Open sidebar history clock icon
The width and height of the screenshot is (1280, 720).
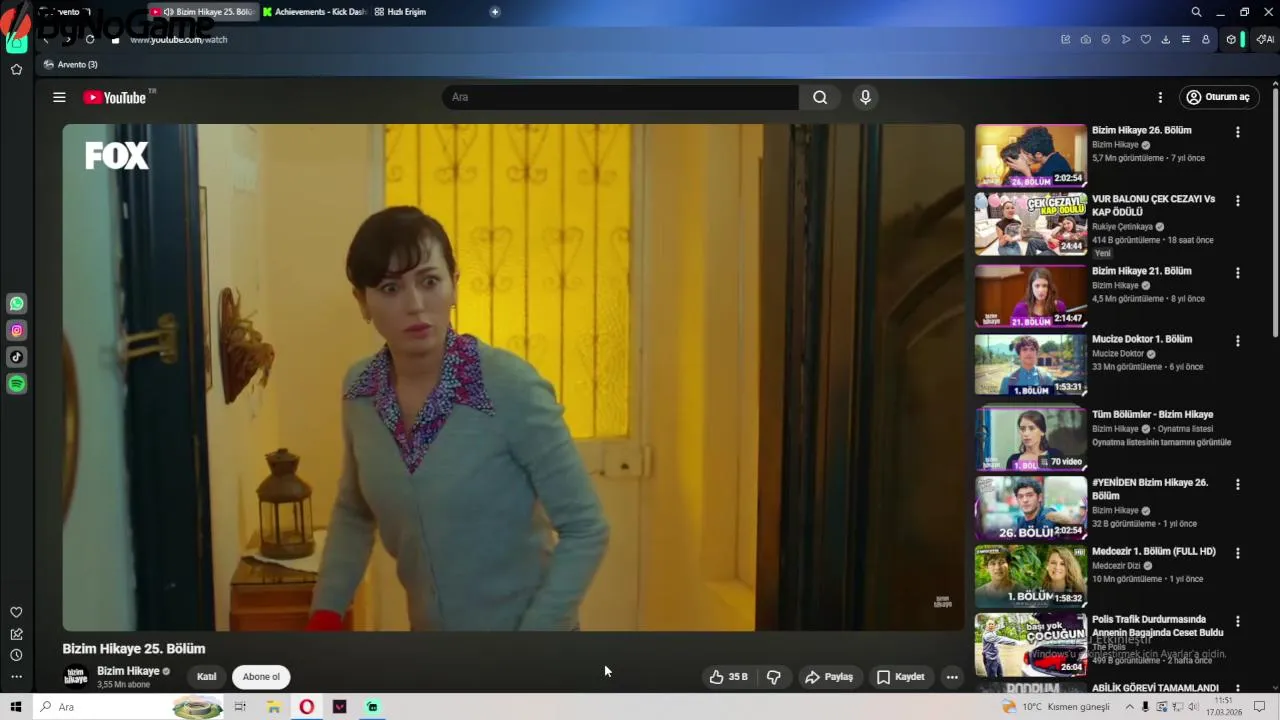16,655
